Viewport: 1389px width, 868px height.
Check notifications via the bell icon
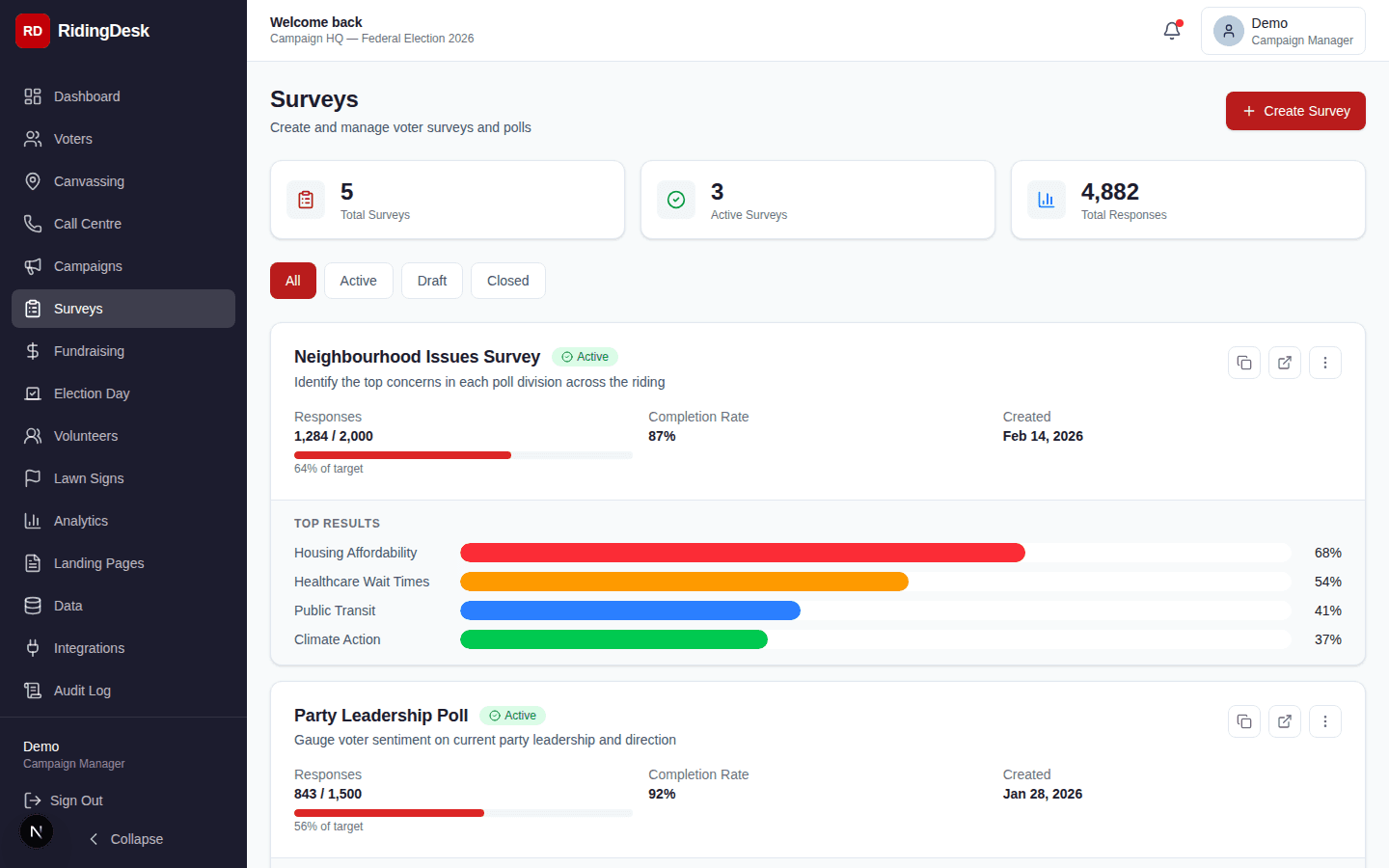tap(1171, 31)
